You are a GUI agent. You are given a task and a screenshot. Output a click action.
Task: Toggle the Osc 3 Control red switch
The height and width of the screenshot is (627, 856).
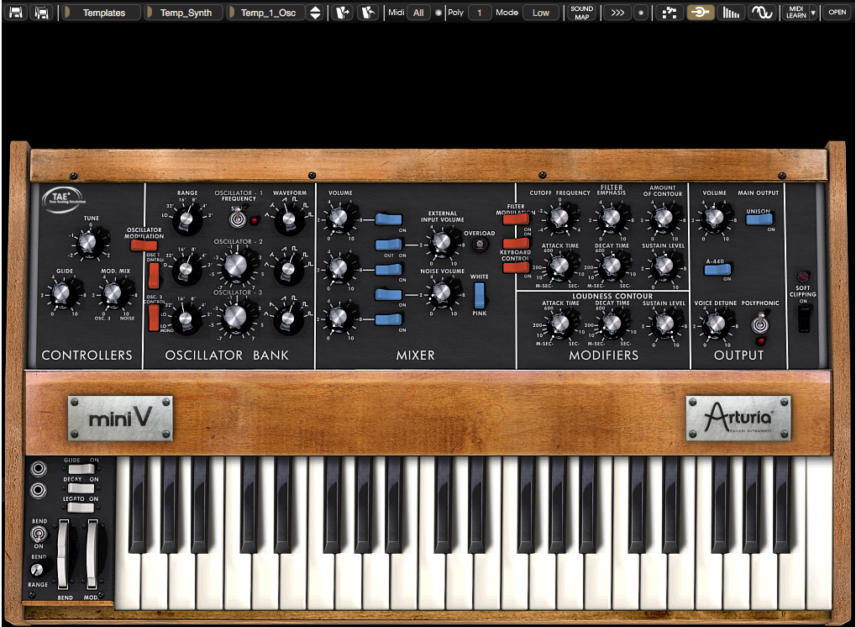(x=154, y=318)
